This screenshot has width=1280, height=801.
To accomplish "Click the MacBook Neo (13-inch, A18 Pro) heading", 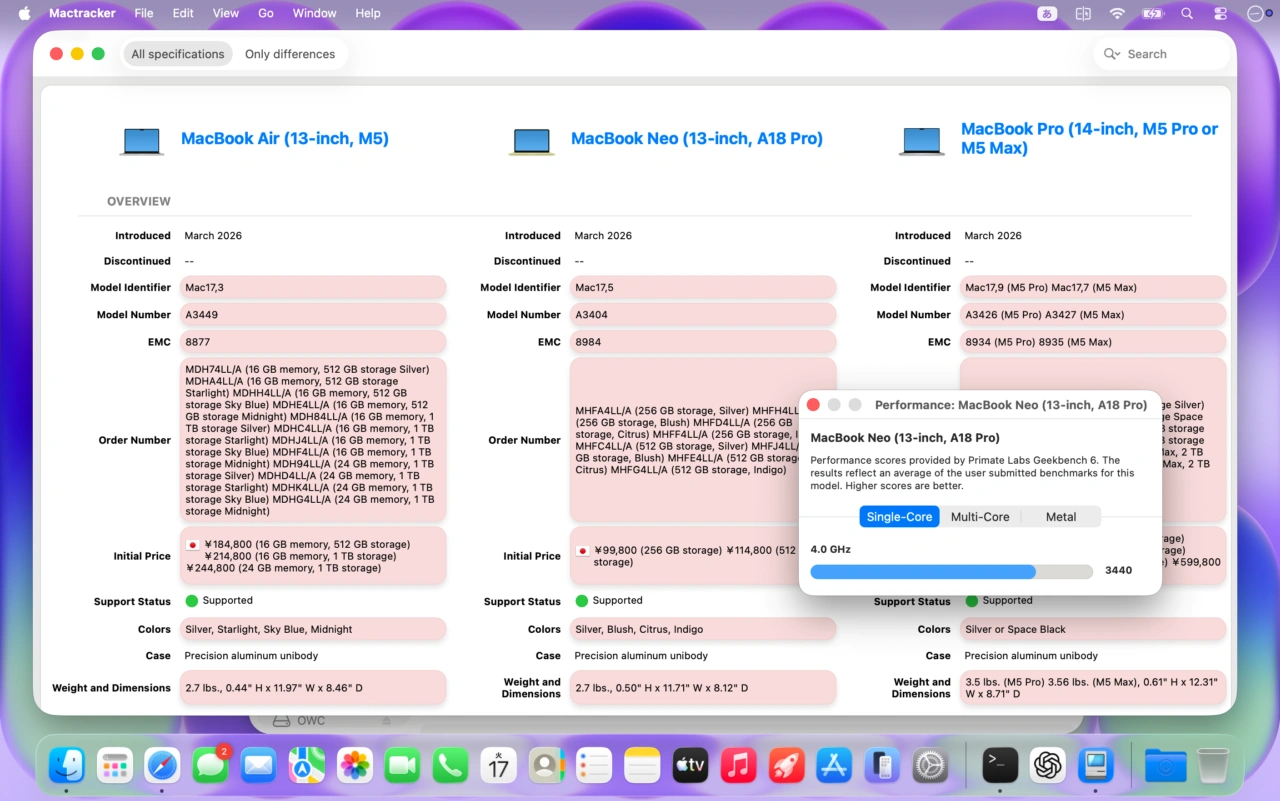I will click(696, 138).
